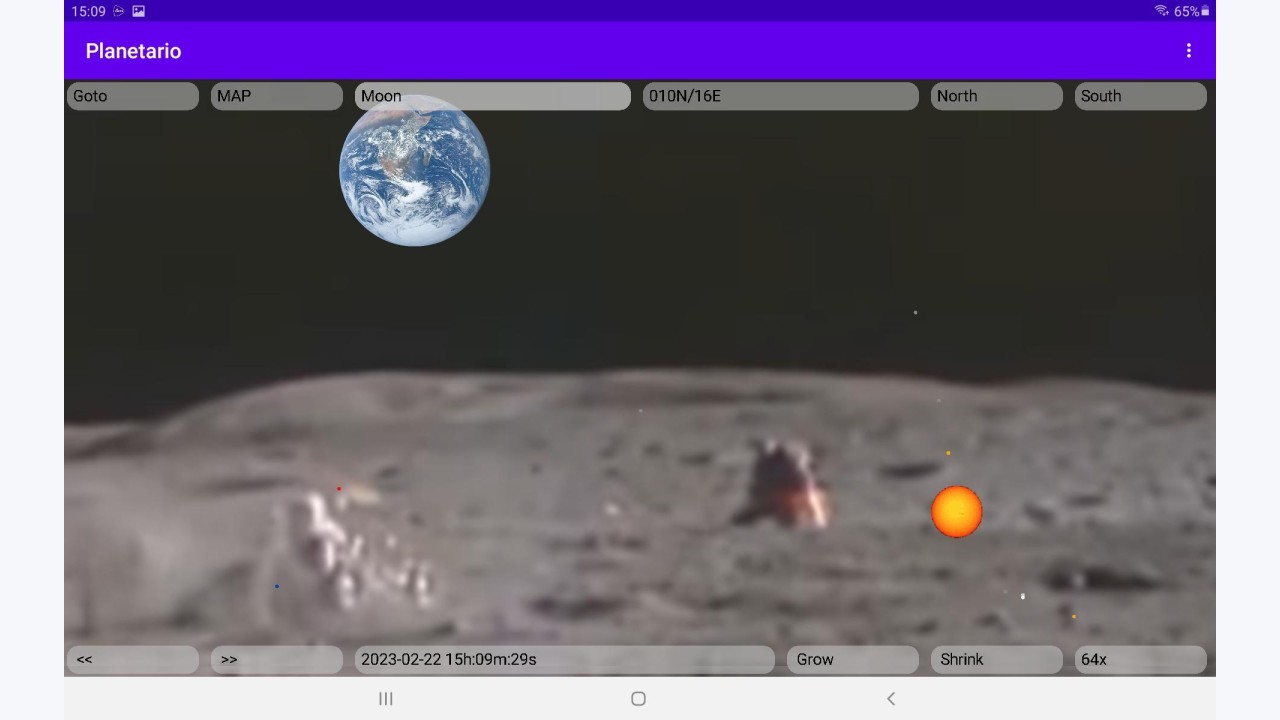Tap the Android recent apps icon
The width and height of the screenshot is (1280, 720).
tap(386, 699)
